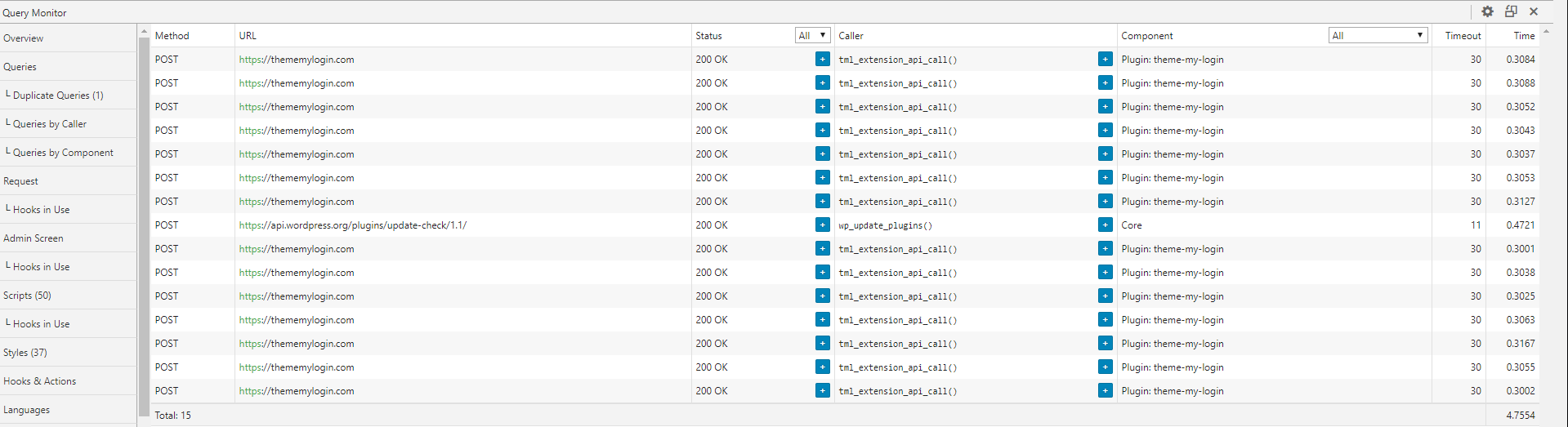Viewport: 1568px width, 427px height.
Task: Expand caller stack of the 0.3127 request
Action: [1105, 201]
